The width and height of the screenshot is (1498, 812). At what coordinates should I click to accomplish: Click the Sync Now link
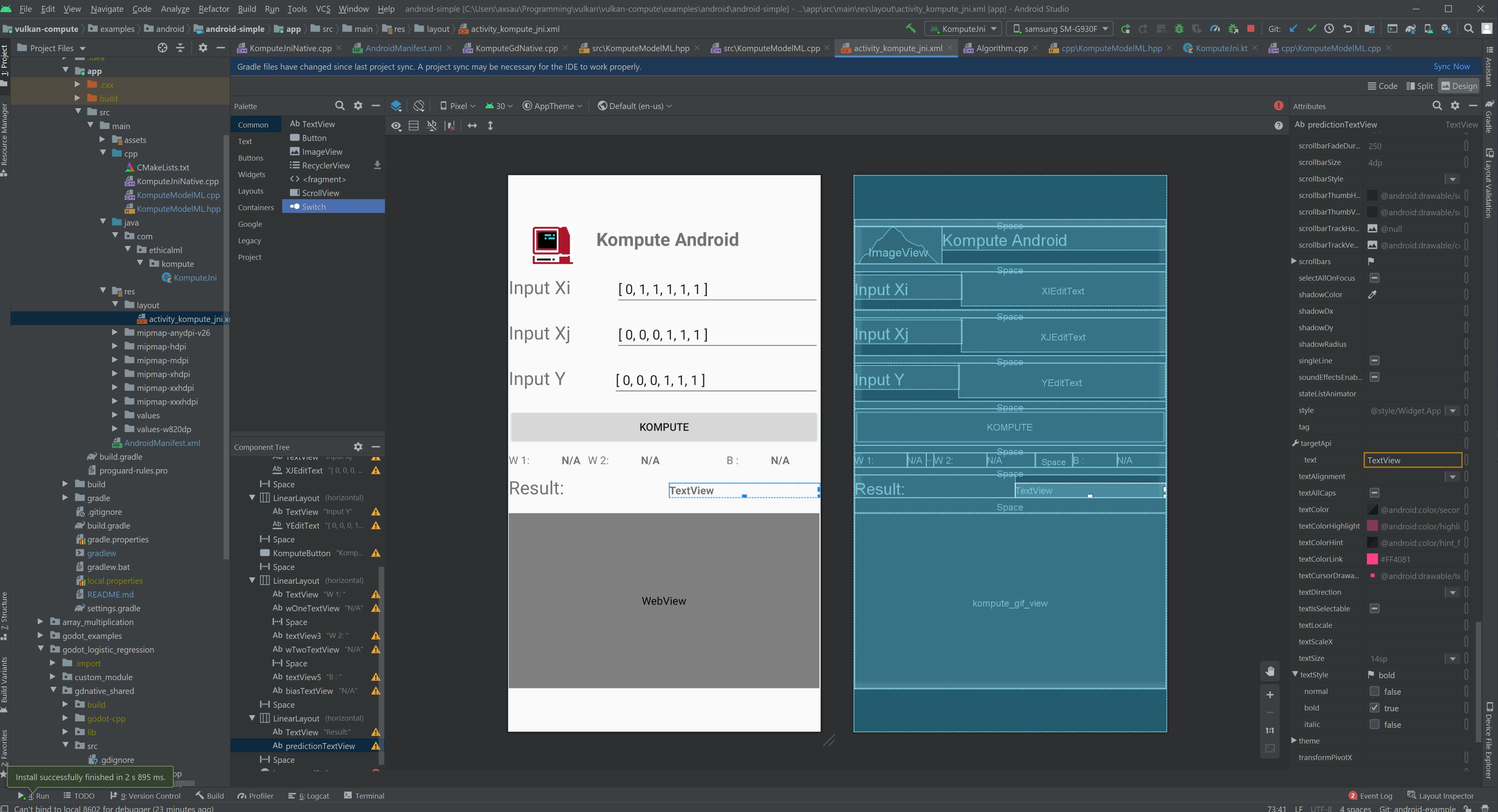[1452, 66]
